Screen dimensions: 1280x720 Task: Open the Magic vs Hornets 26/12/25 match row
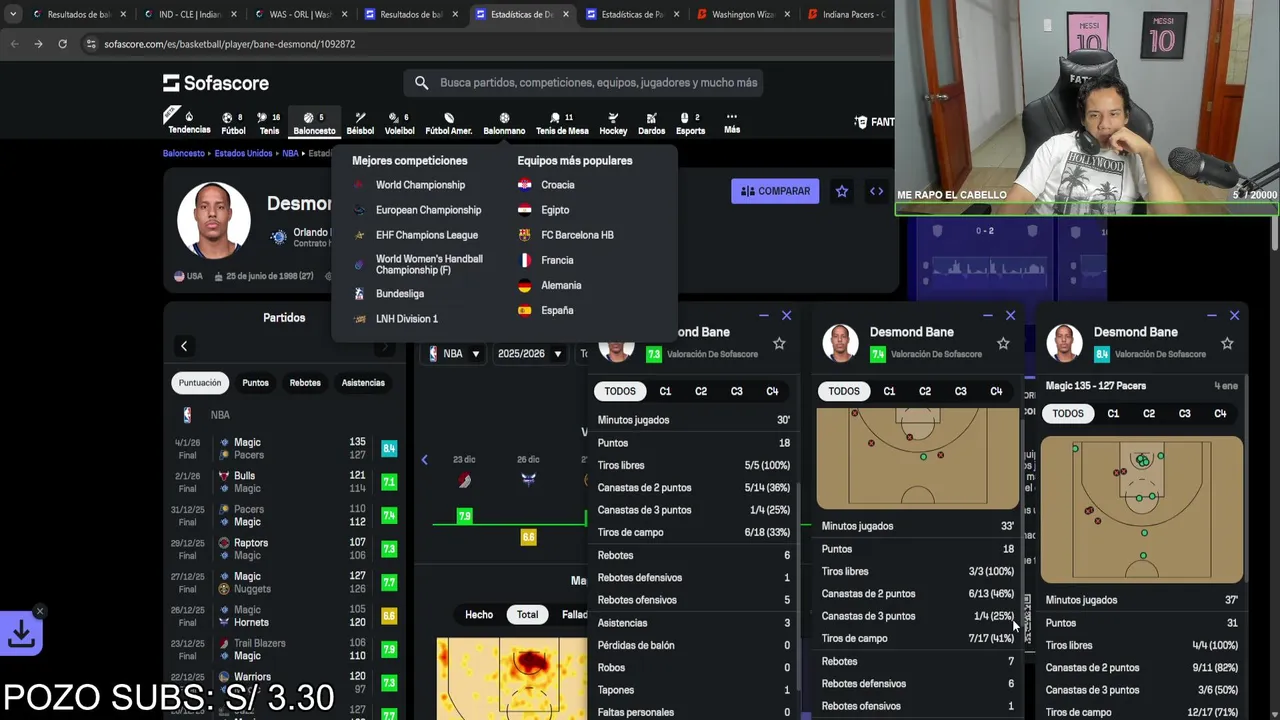285,616
